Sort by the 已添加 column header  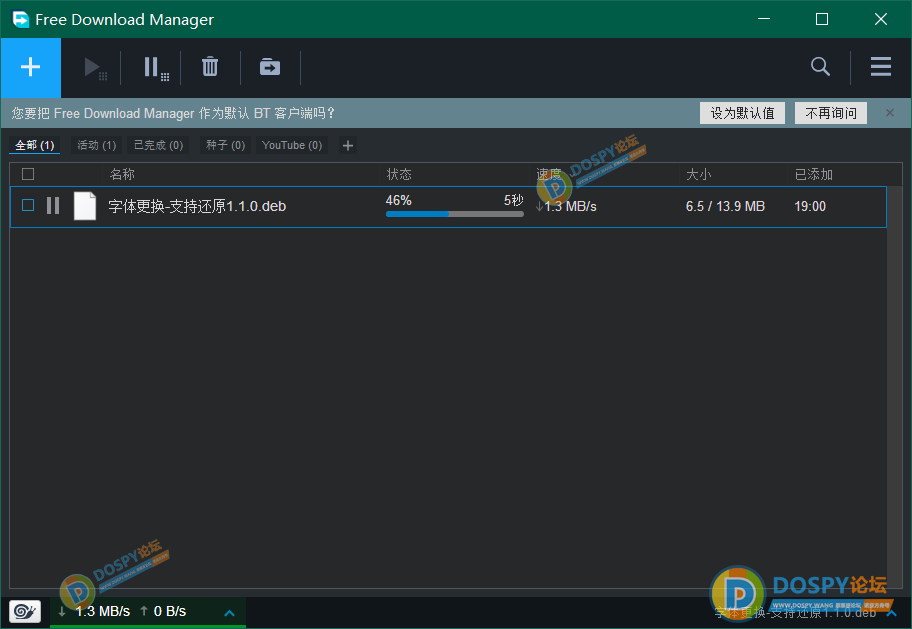point(814,175)
